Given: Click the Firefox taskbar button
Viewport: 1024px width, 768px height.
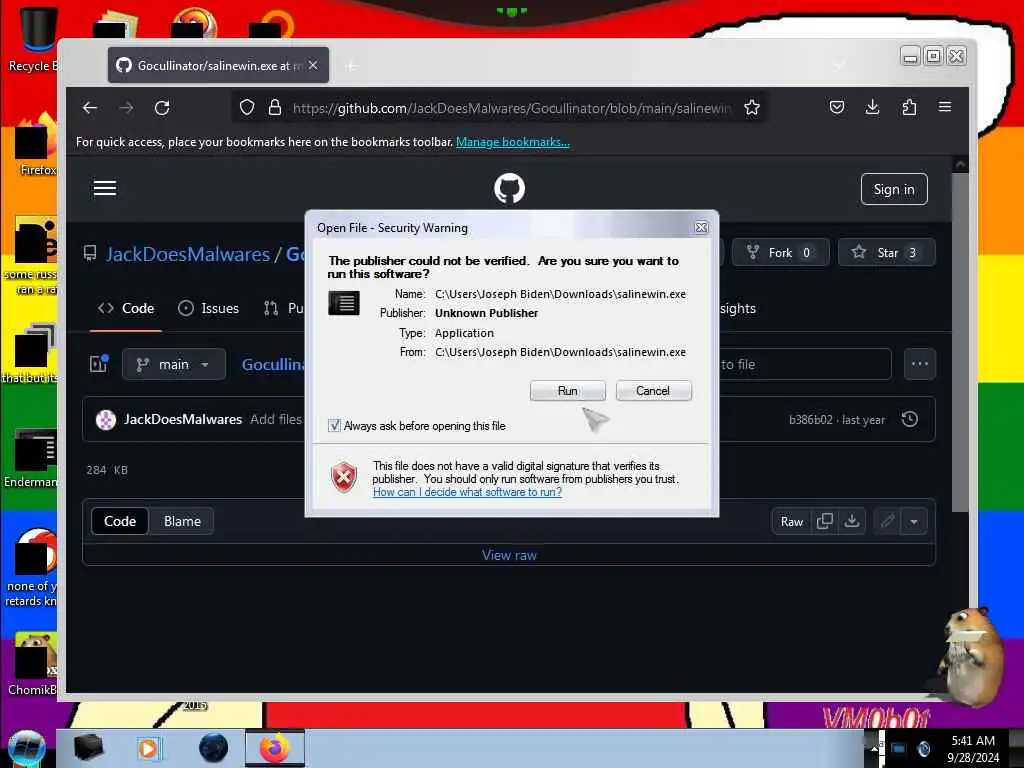Looking at the screenshot, I should [275, 748].
